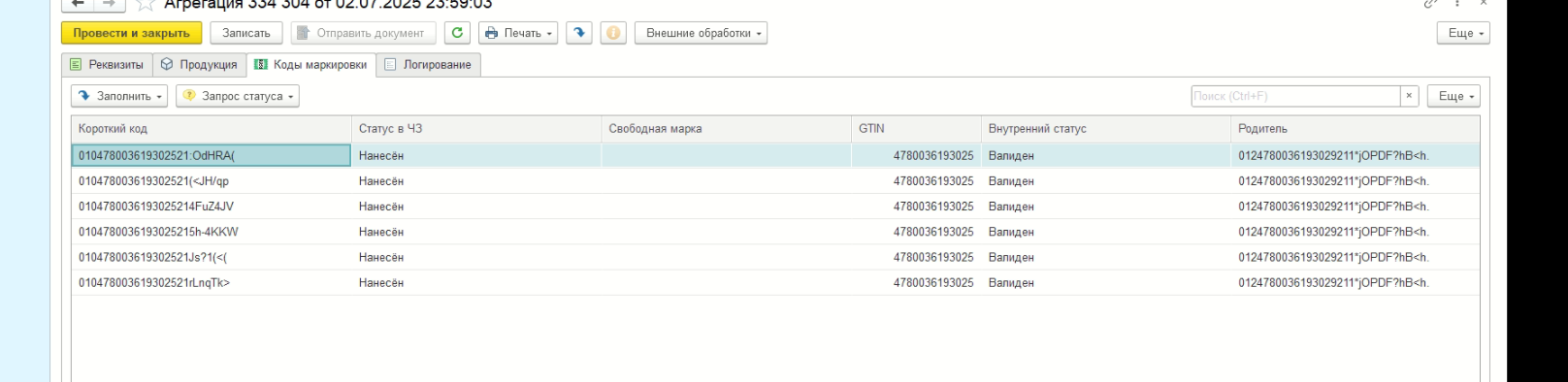The height and width of the screenshot is (382, 1568).
Task: Click the forward navigation arrow
Action: click(x=110, y=4)
